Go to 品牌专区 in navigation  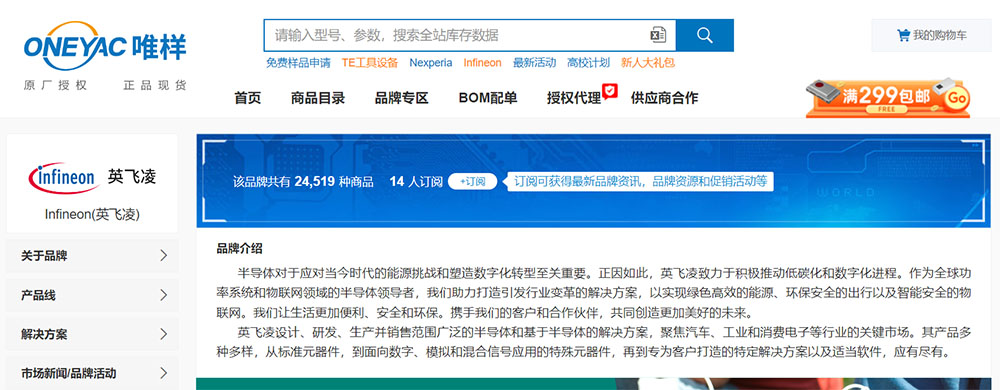click(402, 98)
